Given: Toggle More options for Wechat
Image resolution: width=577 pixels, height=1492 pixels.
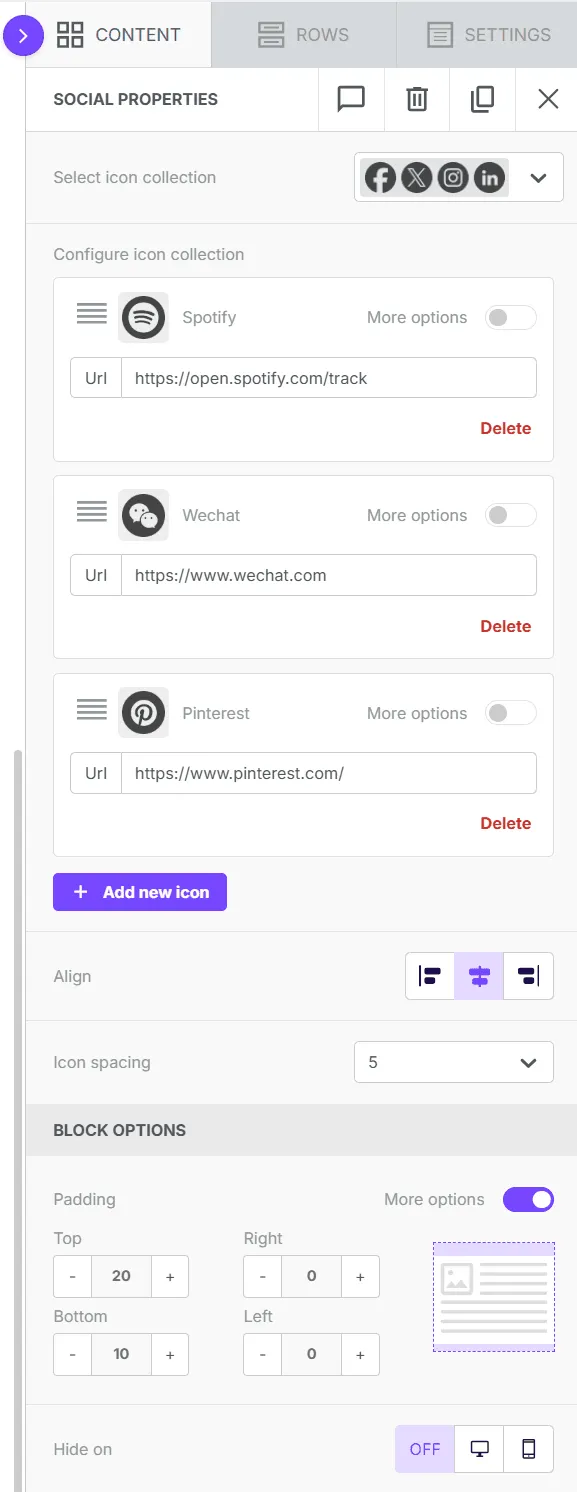Looking at the screenshot, I should [x=510, y=516].
